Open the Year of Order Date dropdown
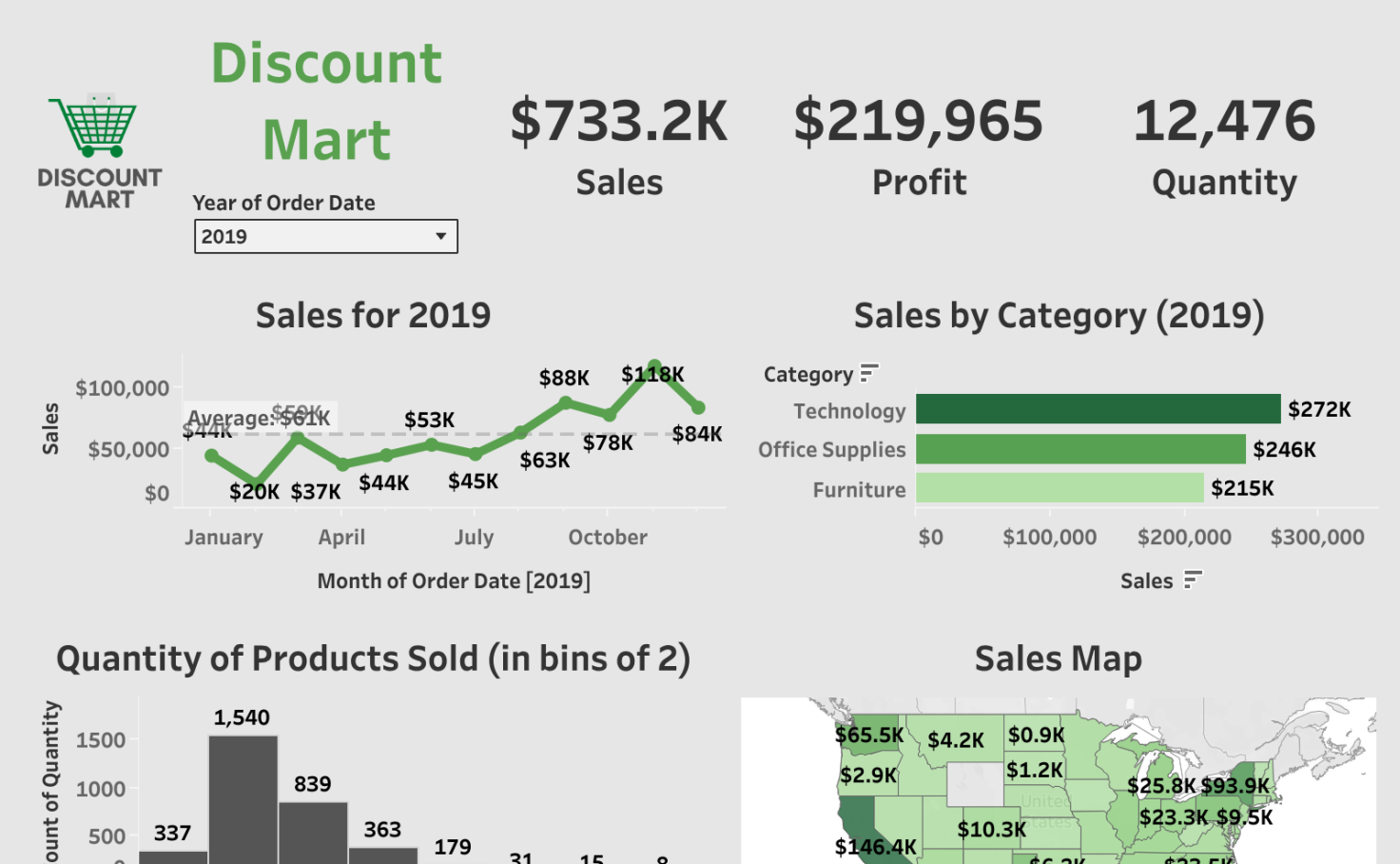 tap(325, 237)
